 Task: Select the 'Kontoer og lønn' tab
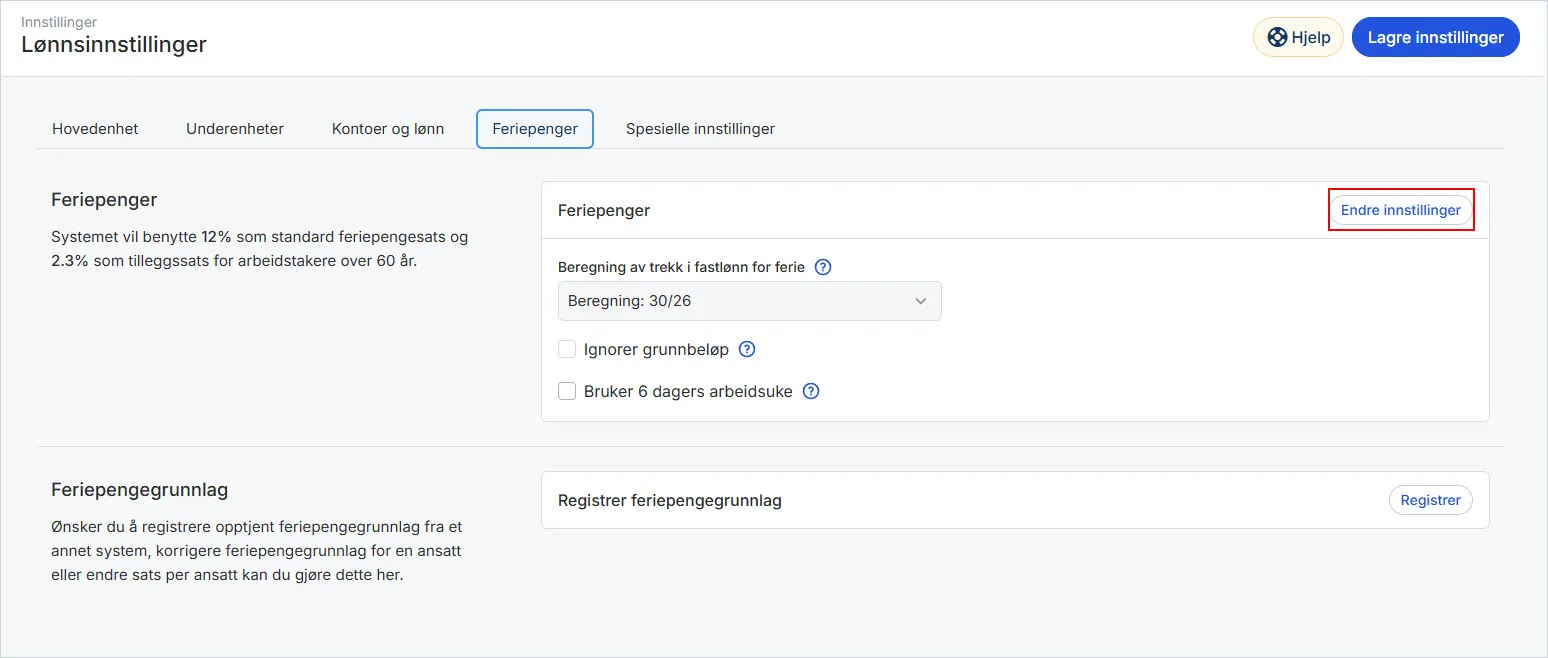click(388, 128)
